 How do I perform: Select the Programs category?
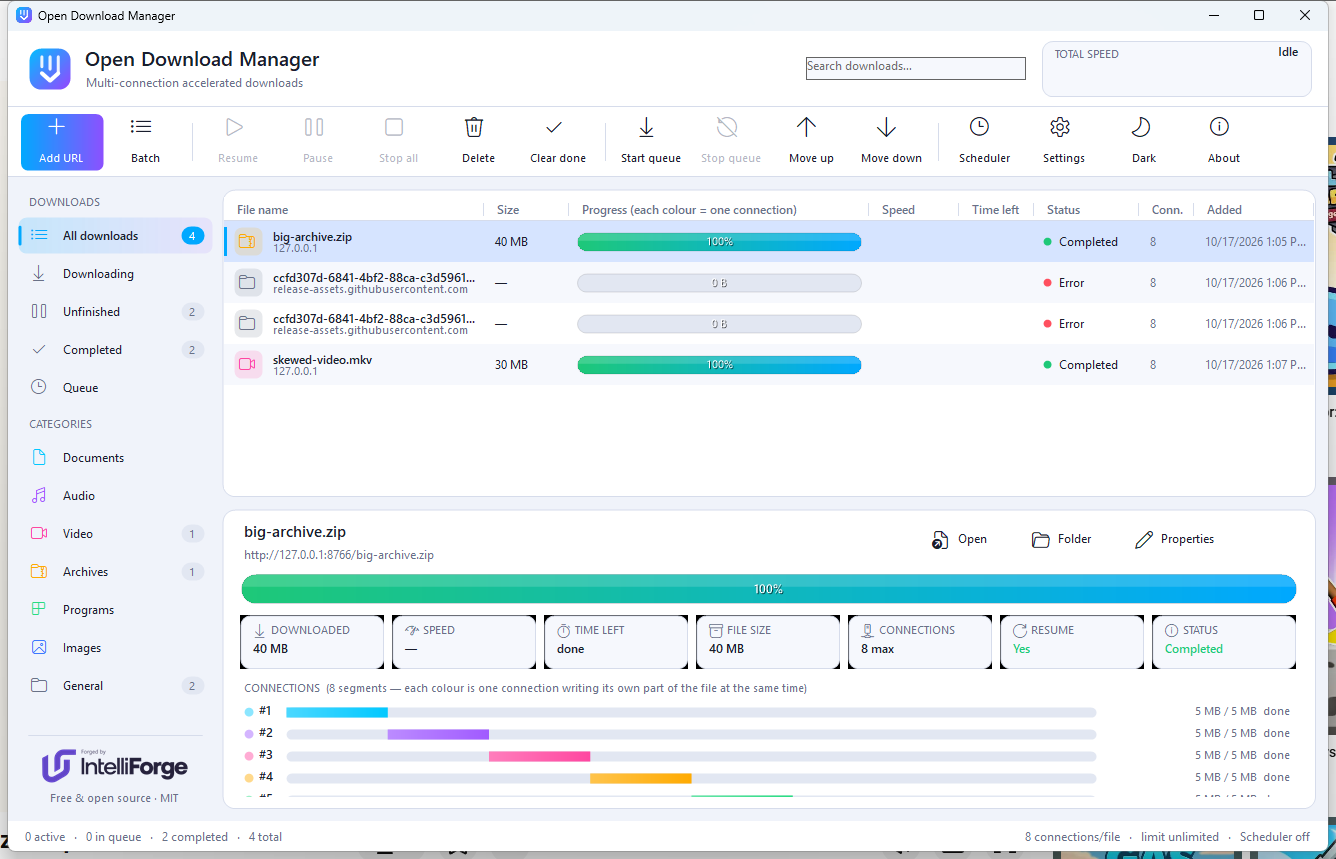tap(115, 610)
